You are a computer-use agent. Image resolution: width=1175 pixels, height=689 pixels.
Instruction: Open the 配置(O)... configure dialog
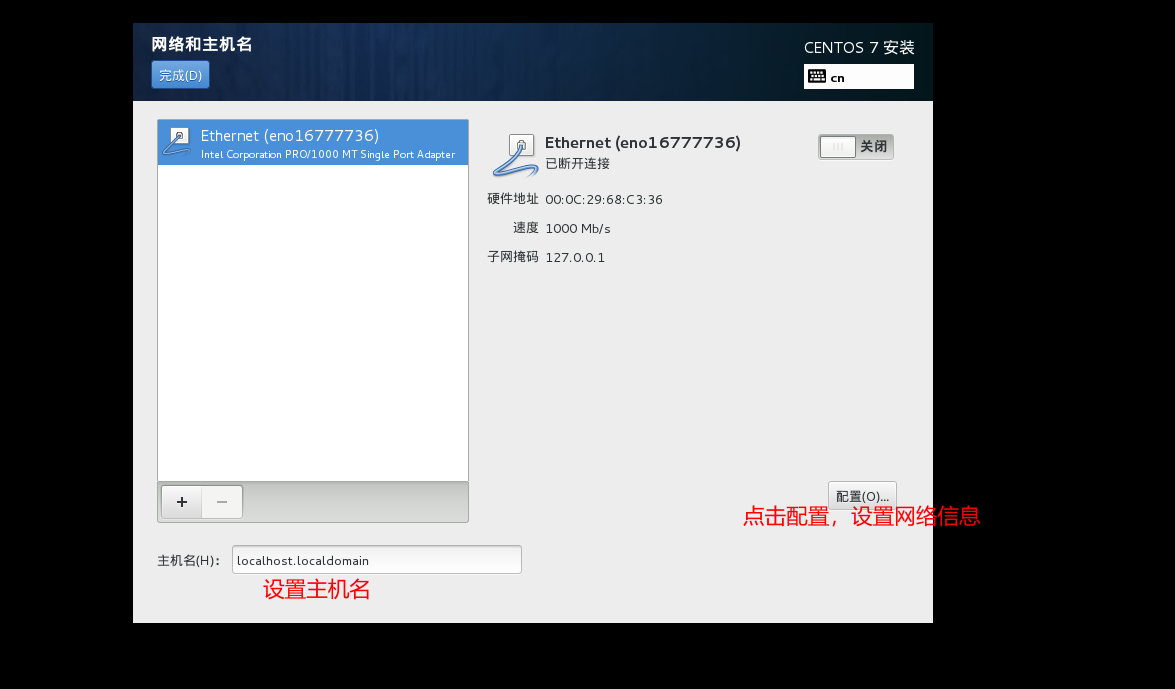tap(863, 496)
